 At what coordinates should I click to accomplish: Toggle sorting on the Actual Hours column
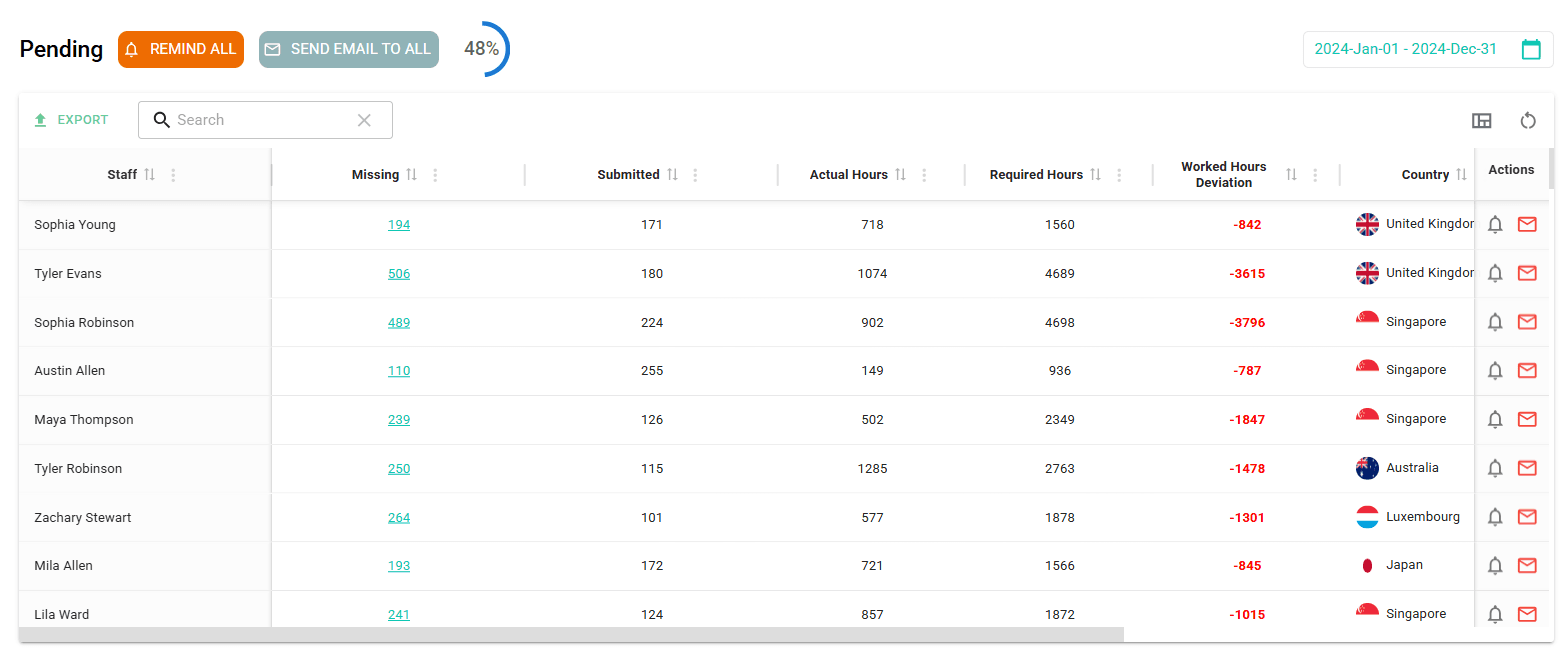pyautogui.click(x=901, y=174)
